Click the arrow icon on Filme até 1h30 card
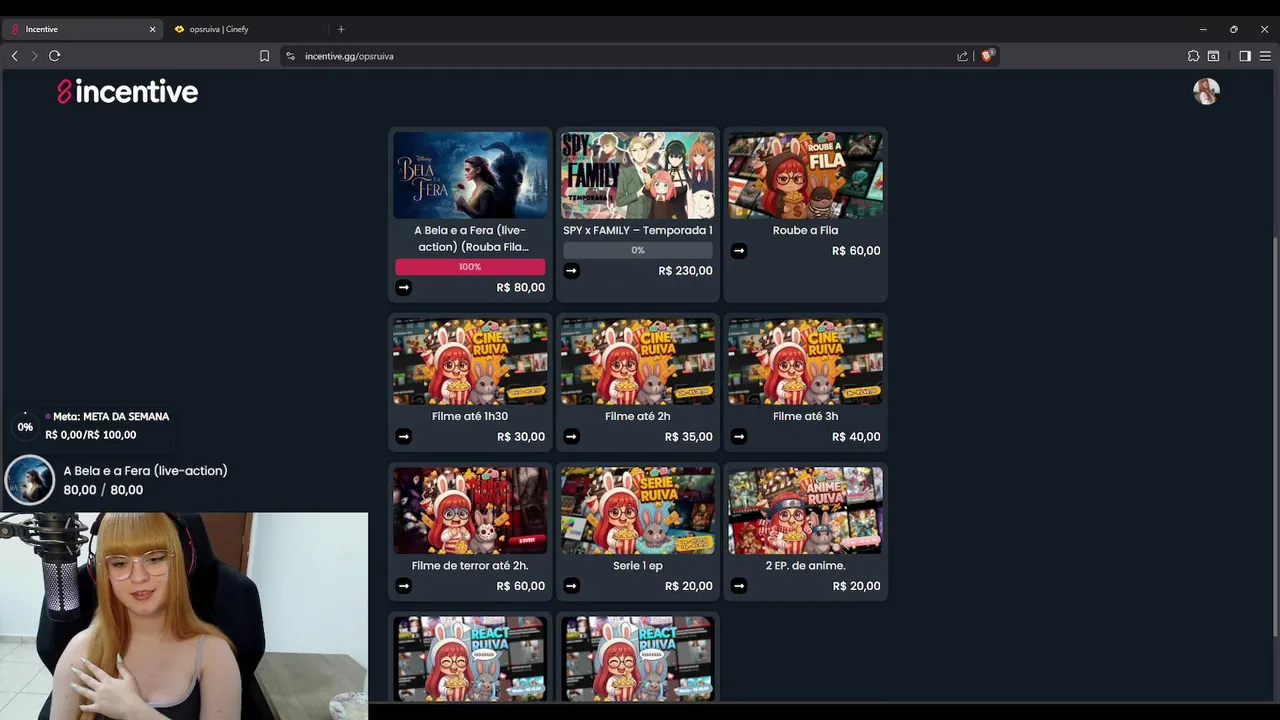The width and height of the screenshot is (1280, 720). tap(404, 437)
